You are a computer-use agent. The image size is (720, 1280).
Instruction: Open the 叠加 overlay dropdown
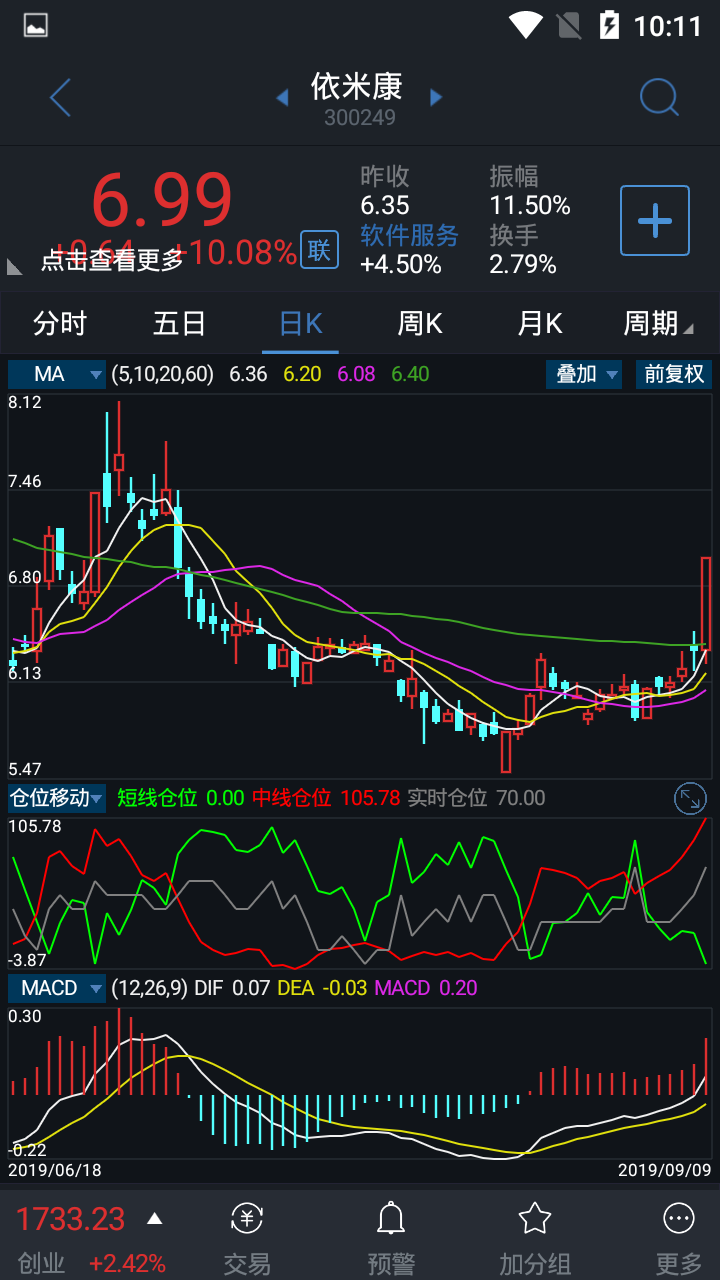click(x=584, y=374)
